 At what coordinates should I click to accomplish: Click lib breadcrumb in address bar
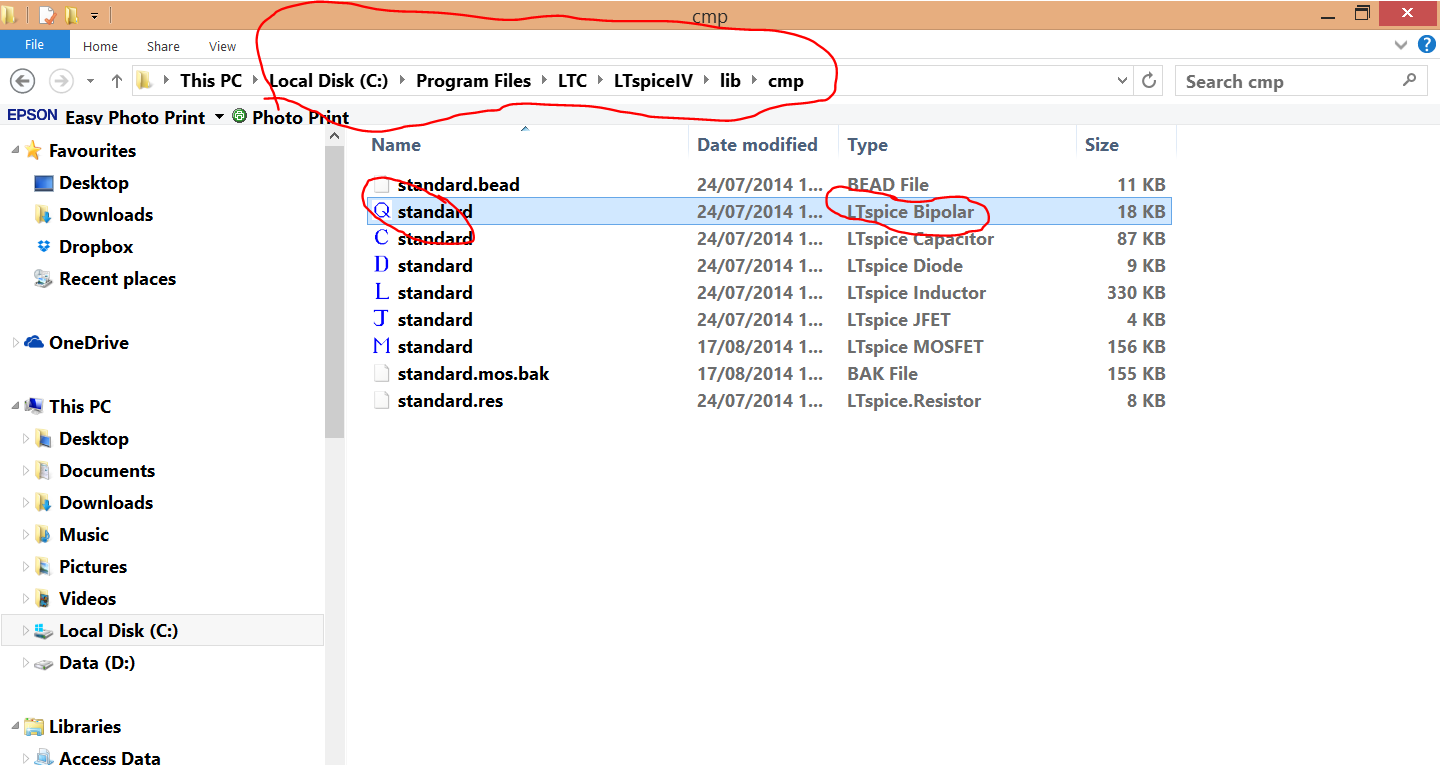[x=730, y=81]
